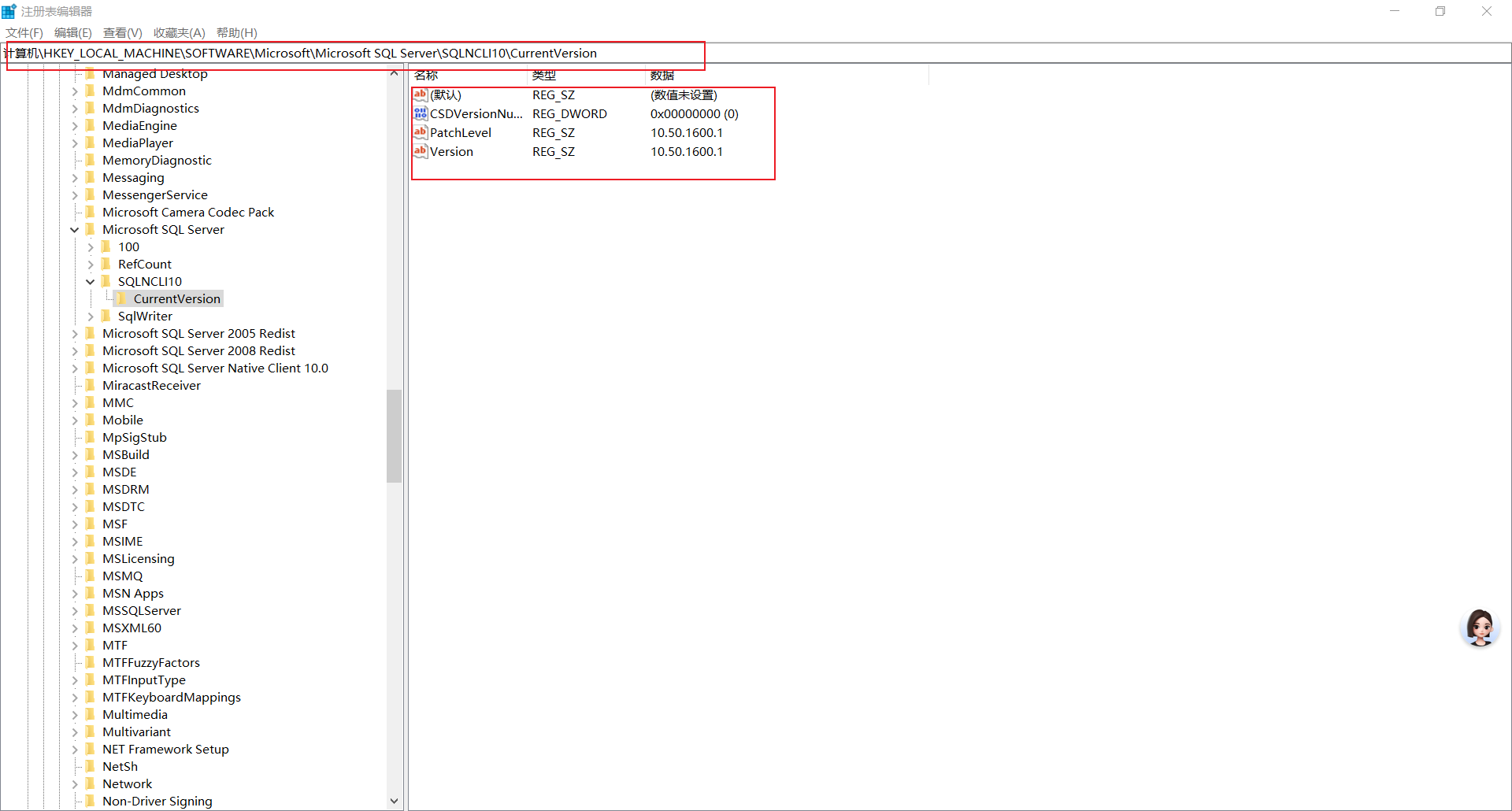Screen dimensions: 1512x811
Task: Click the Multimedia folder icon
Action: (90, 714)
